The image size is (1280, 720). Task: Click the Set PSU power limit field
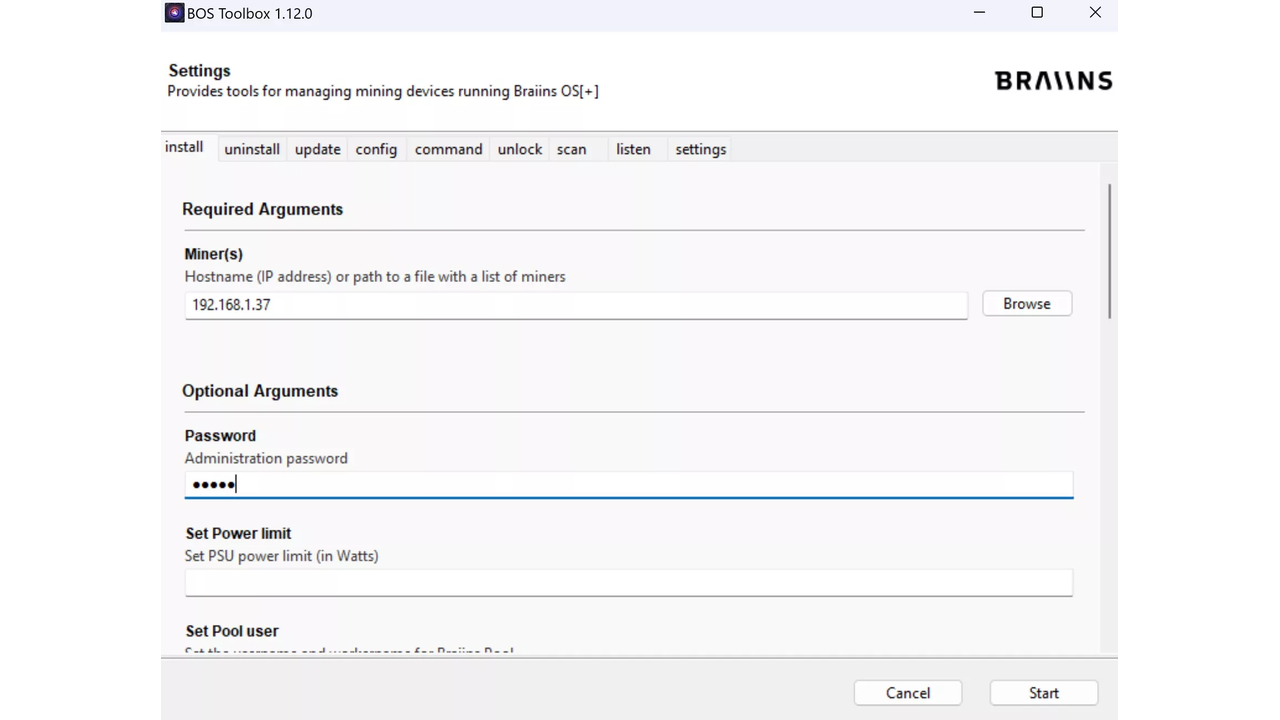[x=629, y=583]
